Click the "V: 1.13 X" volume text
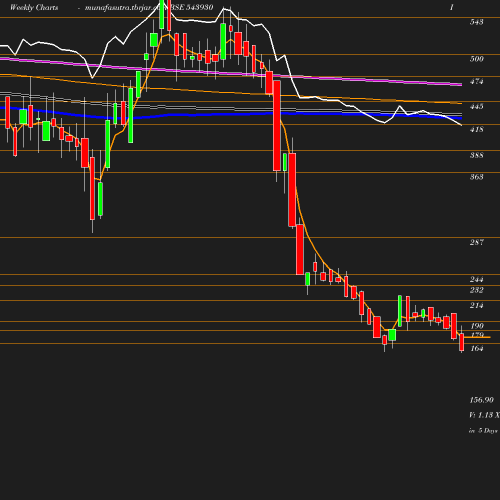This screenshot has height=500, width=500. point(484,415)
